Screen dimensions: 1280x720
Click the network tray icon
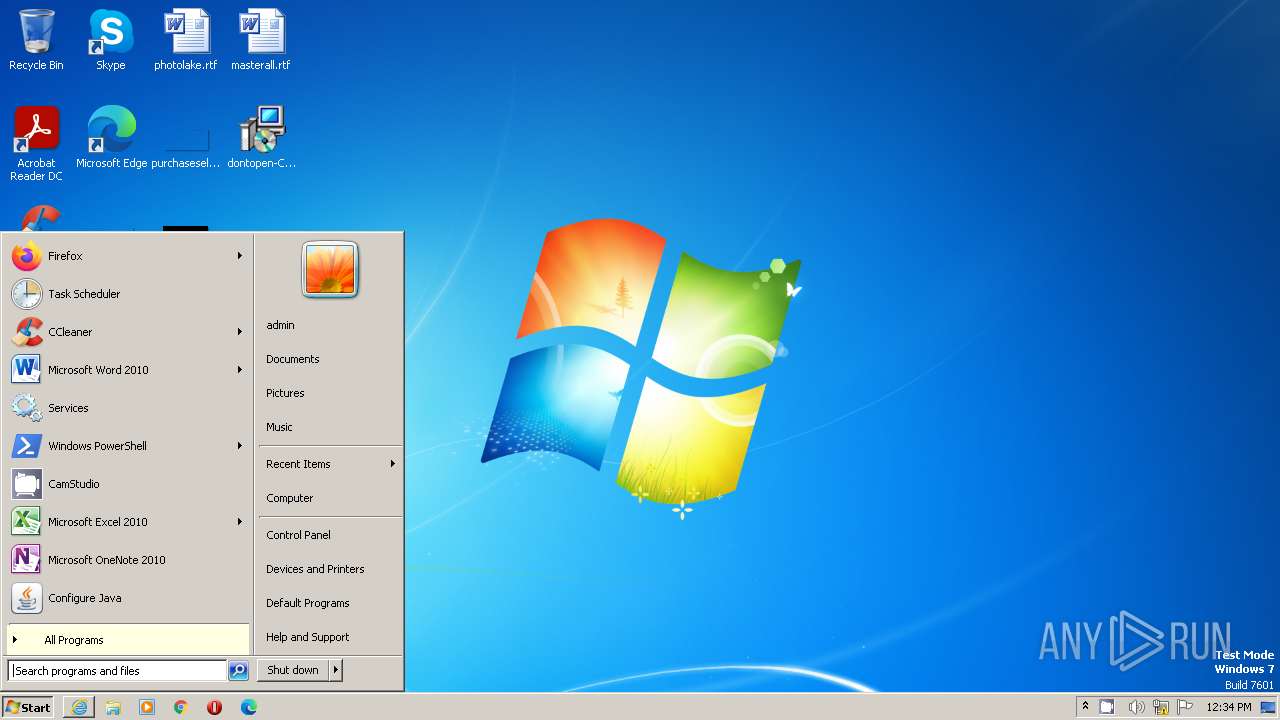pos(1161,707)
